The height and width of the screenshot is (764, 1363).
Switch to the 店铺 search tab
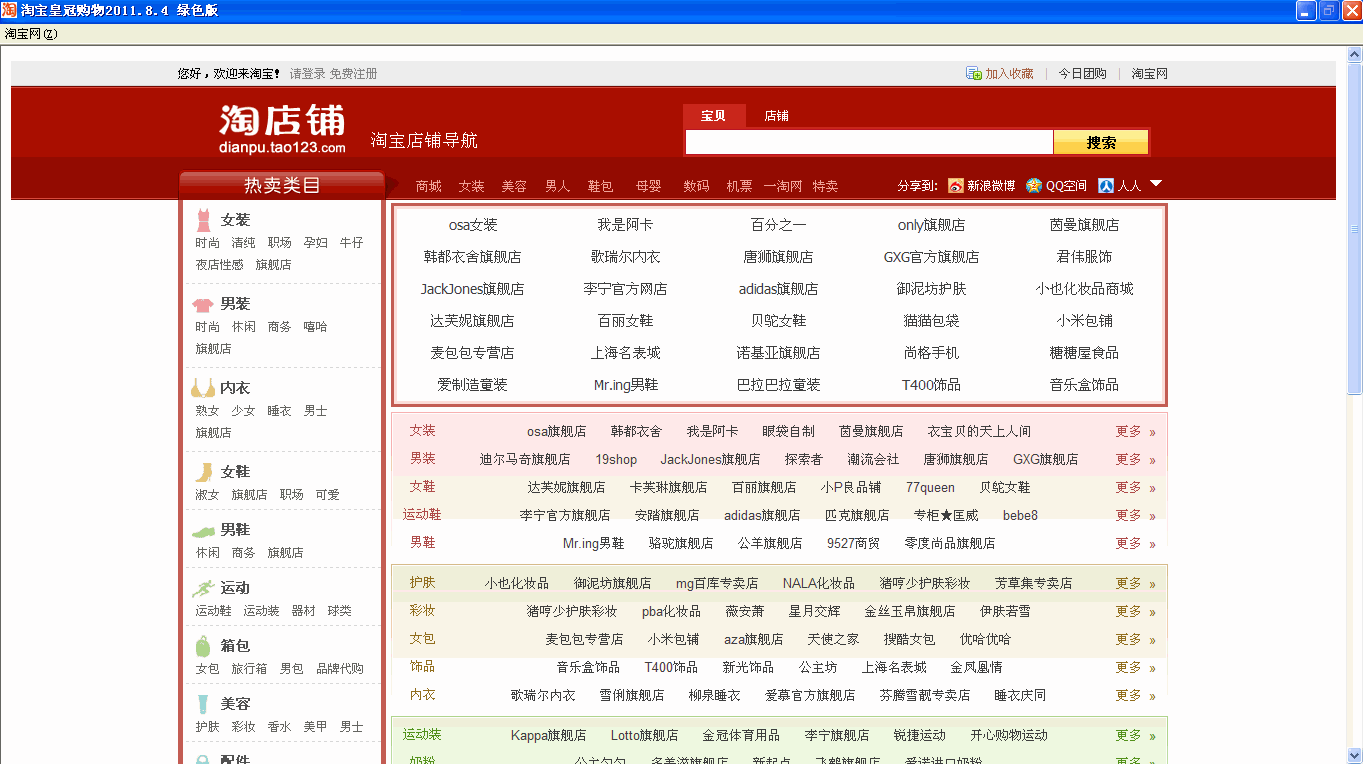click(776, 116)
